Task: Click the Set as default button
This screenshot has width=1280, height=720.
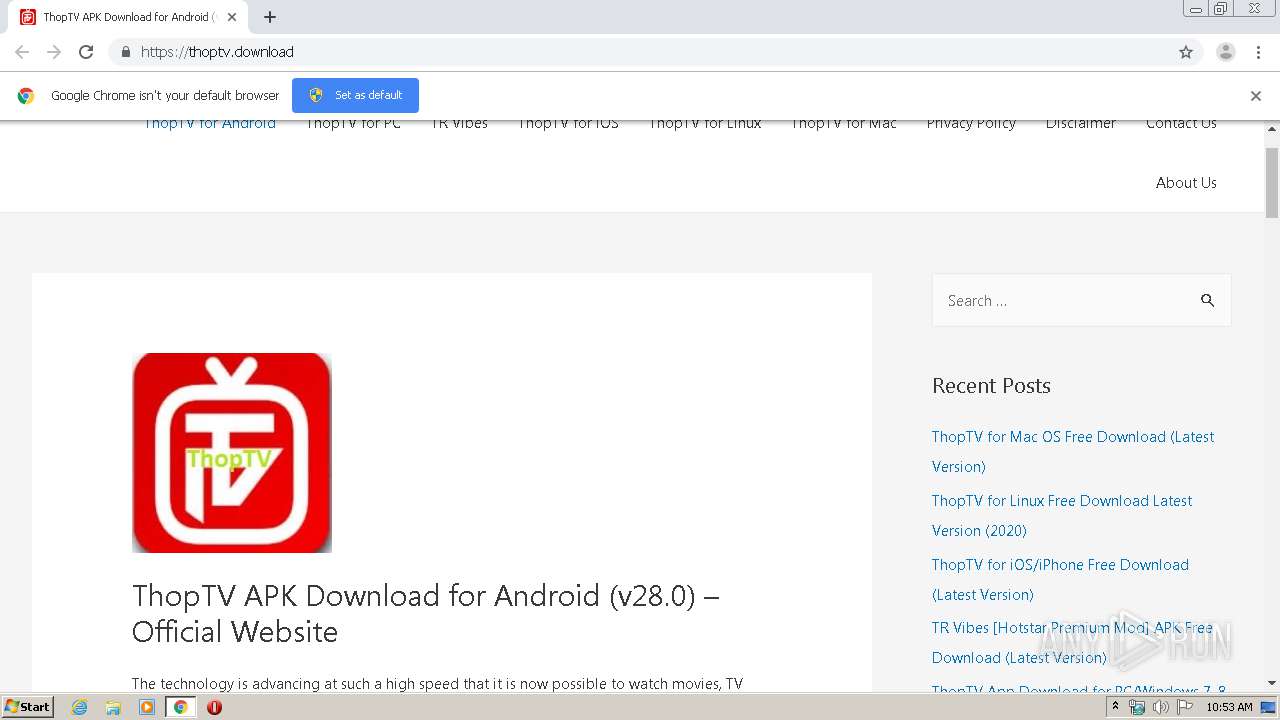Action: (355, 95)
